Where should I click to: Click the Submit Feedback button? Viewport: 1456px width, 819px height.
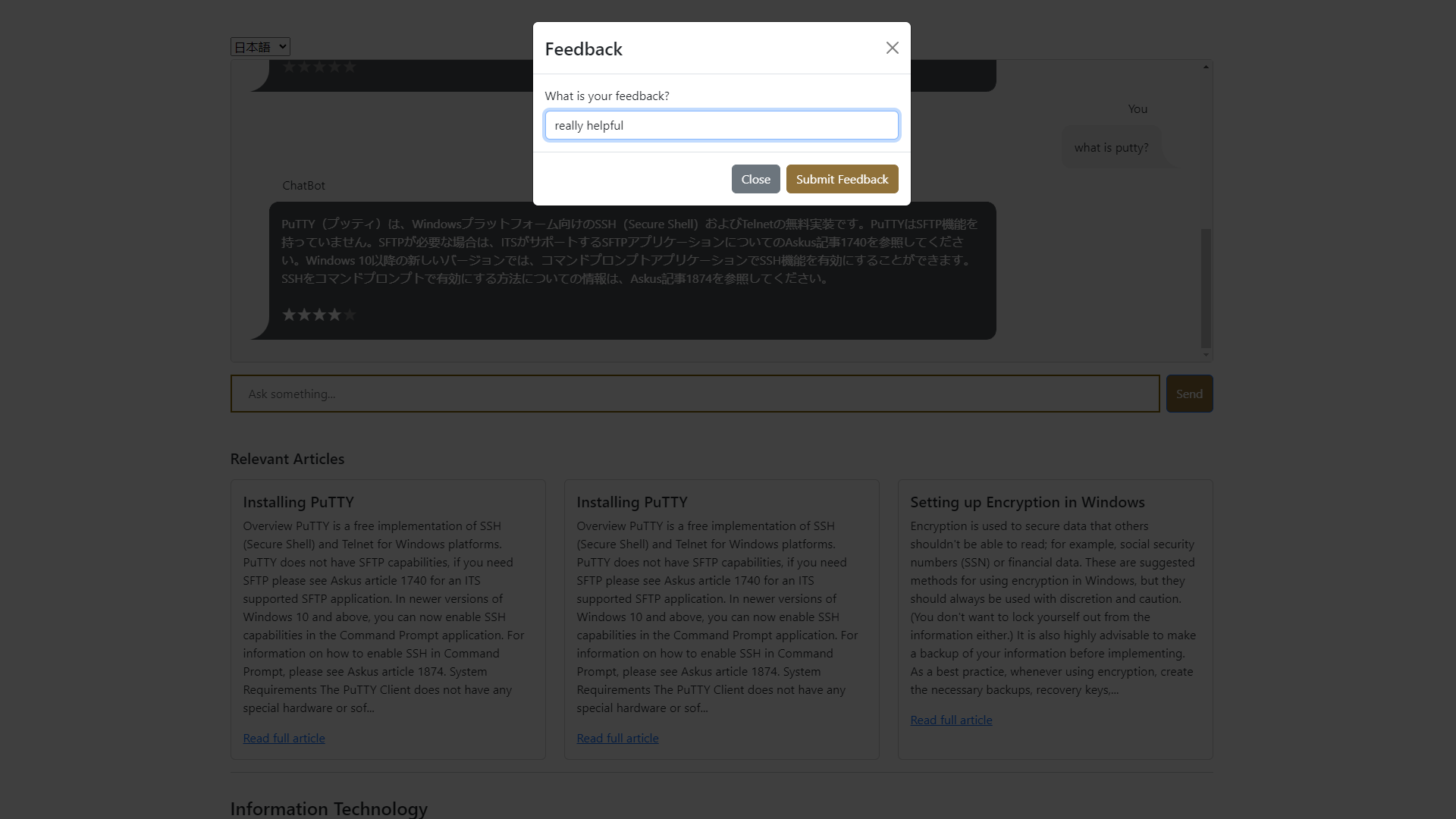[x=842, y=179]
